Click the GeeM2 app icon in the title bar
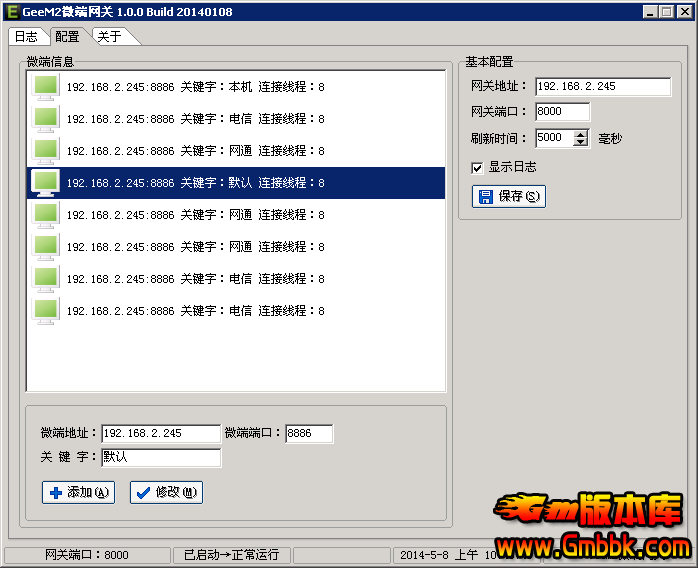The width and height of the screenshot is (698, 568). click(x=11, y=11)
